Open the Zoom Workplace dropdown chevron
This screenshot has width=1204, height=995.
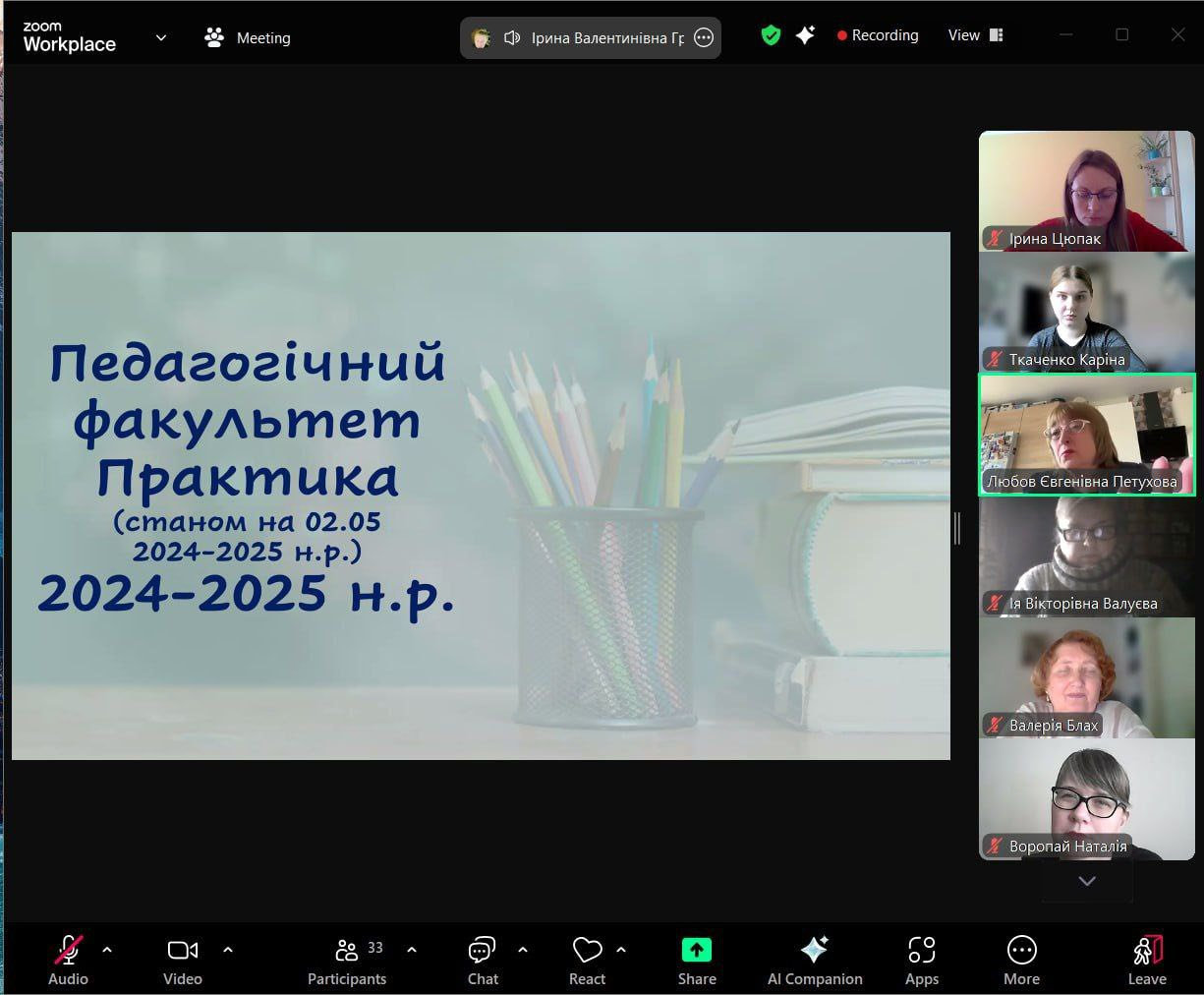click(x=161, y=38)
